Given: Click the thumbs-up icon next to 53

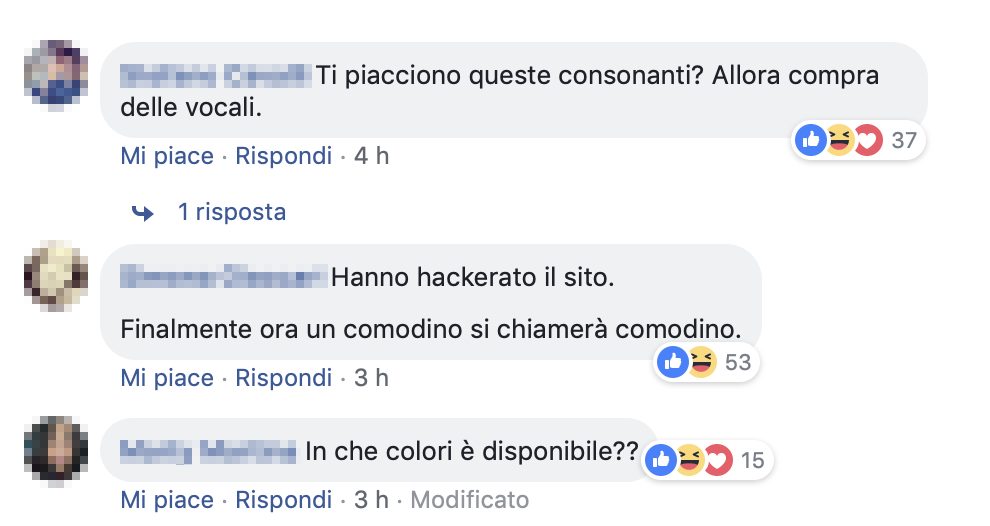Looking at the screenshot, I should click(672, 362).
